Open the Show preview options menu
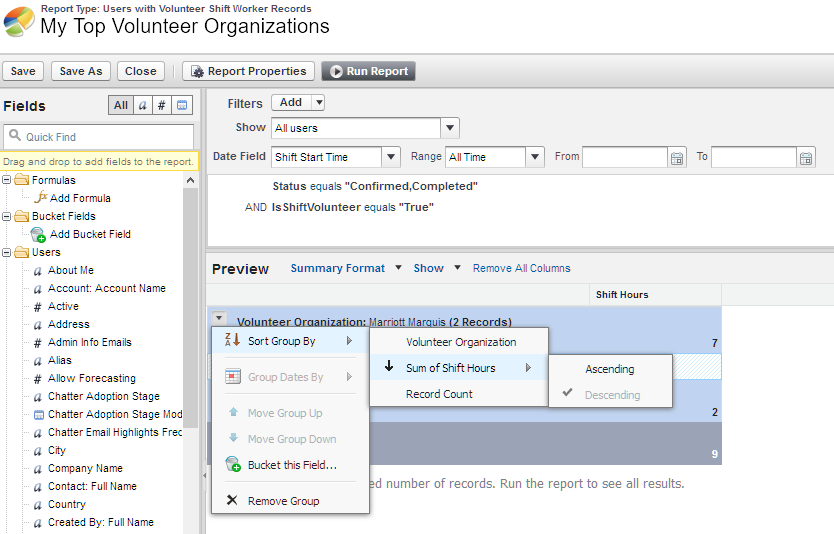 [437, 269]
